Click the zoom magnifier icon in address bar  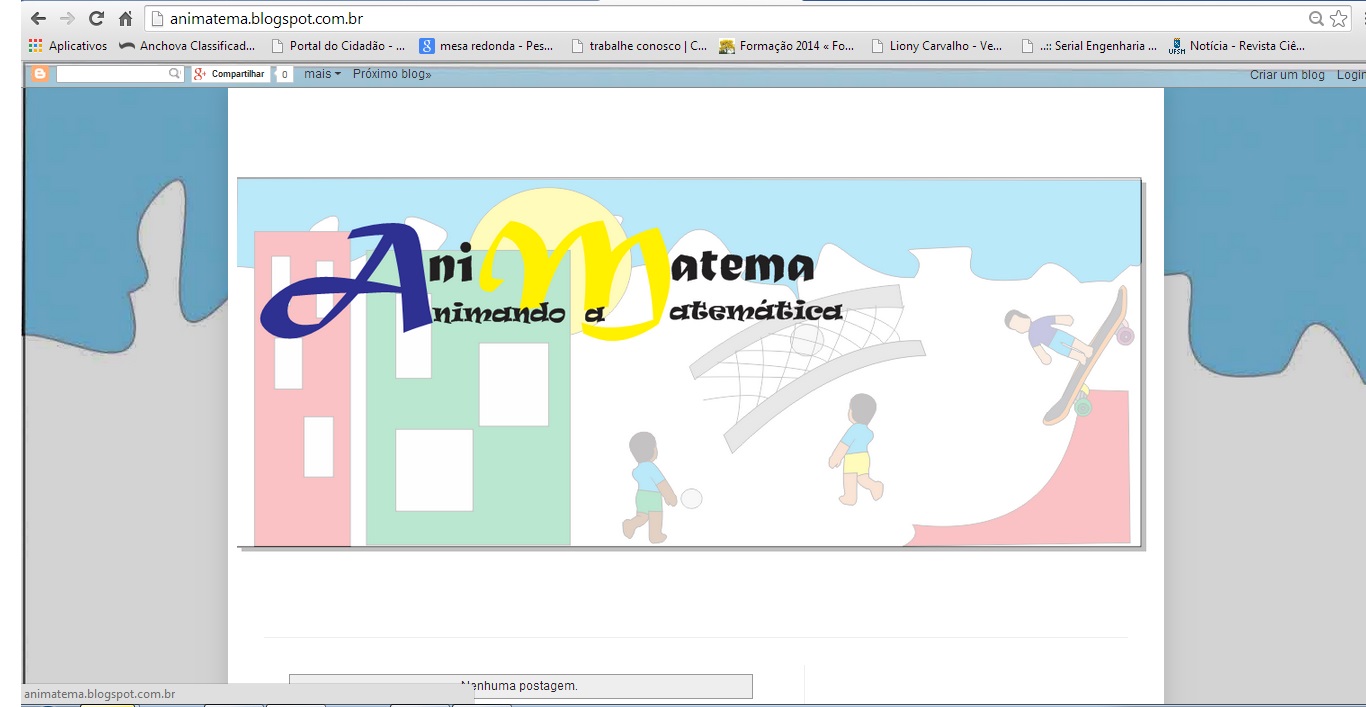pyautogui.click(x=1317, y=19)
